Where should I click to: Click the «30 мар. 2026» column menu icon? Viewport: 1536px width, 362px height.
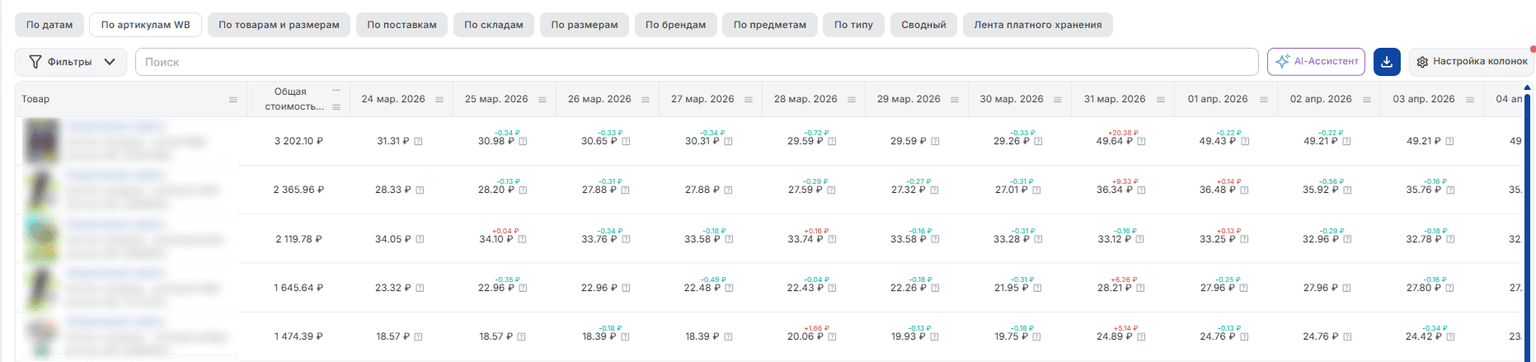coord(1059,100)
